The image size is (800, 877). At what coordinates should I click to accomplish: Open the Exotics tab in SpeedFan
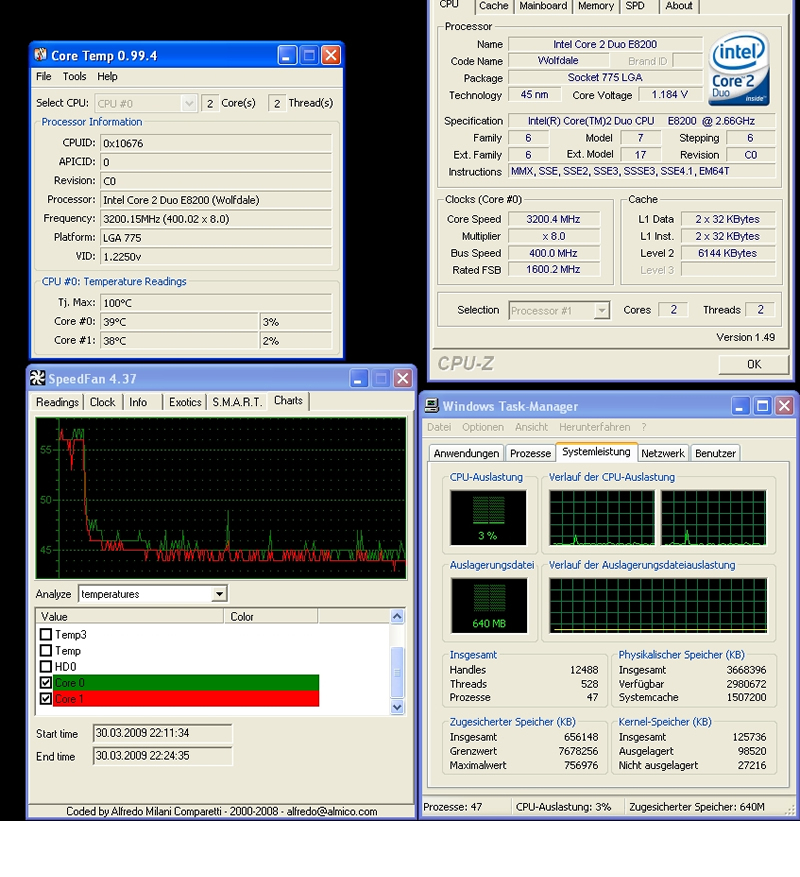(x=185, y=402)
